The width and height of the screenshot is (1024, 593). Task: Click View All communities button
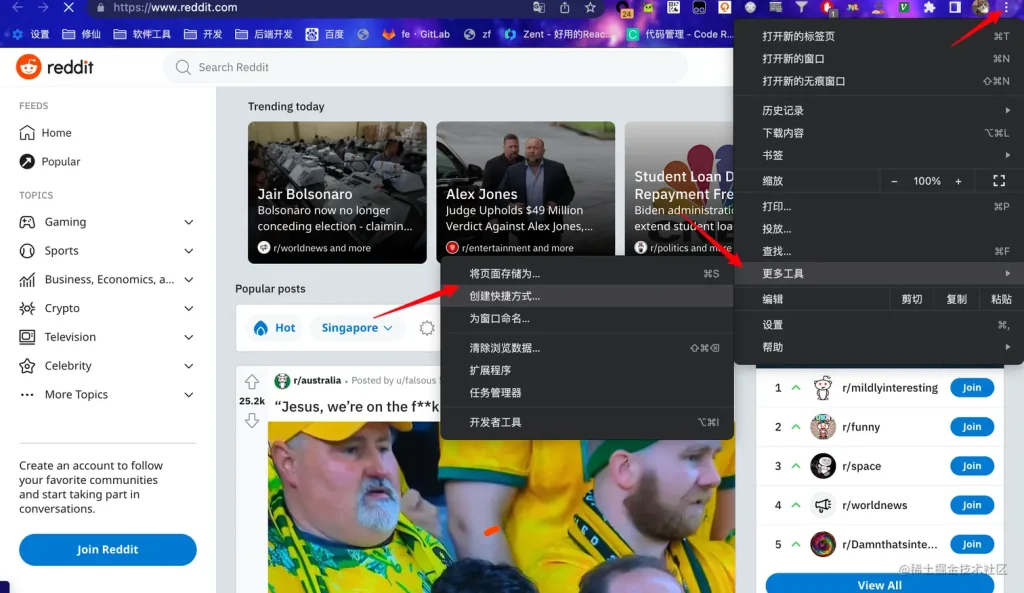point(880,584)
